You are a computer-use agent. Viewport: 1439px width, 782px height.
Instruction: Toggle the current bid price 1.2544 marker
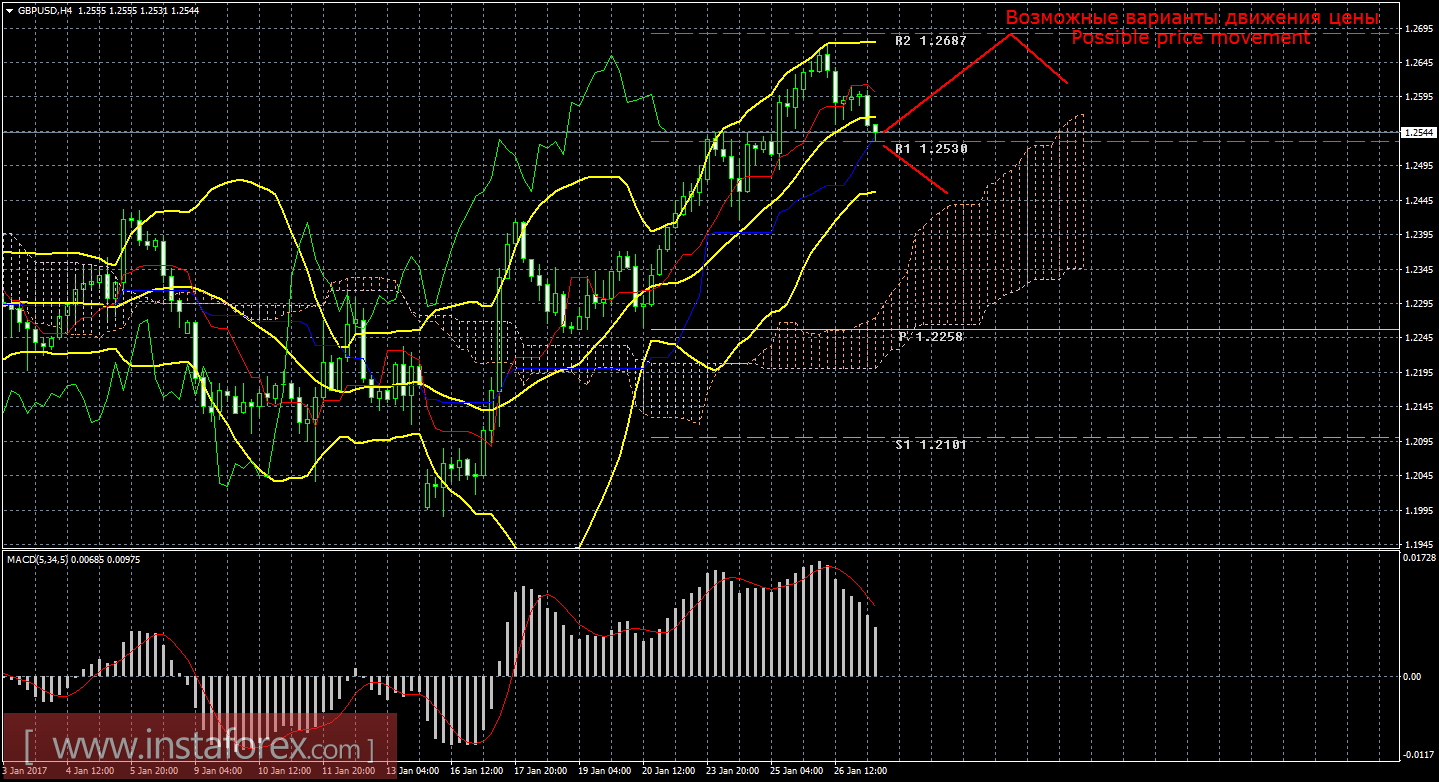pos(1420,131)
